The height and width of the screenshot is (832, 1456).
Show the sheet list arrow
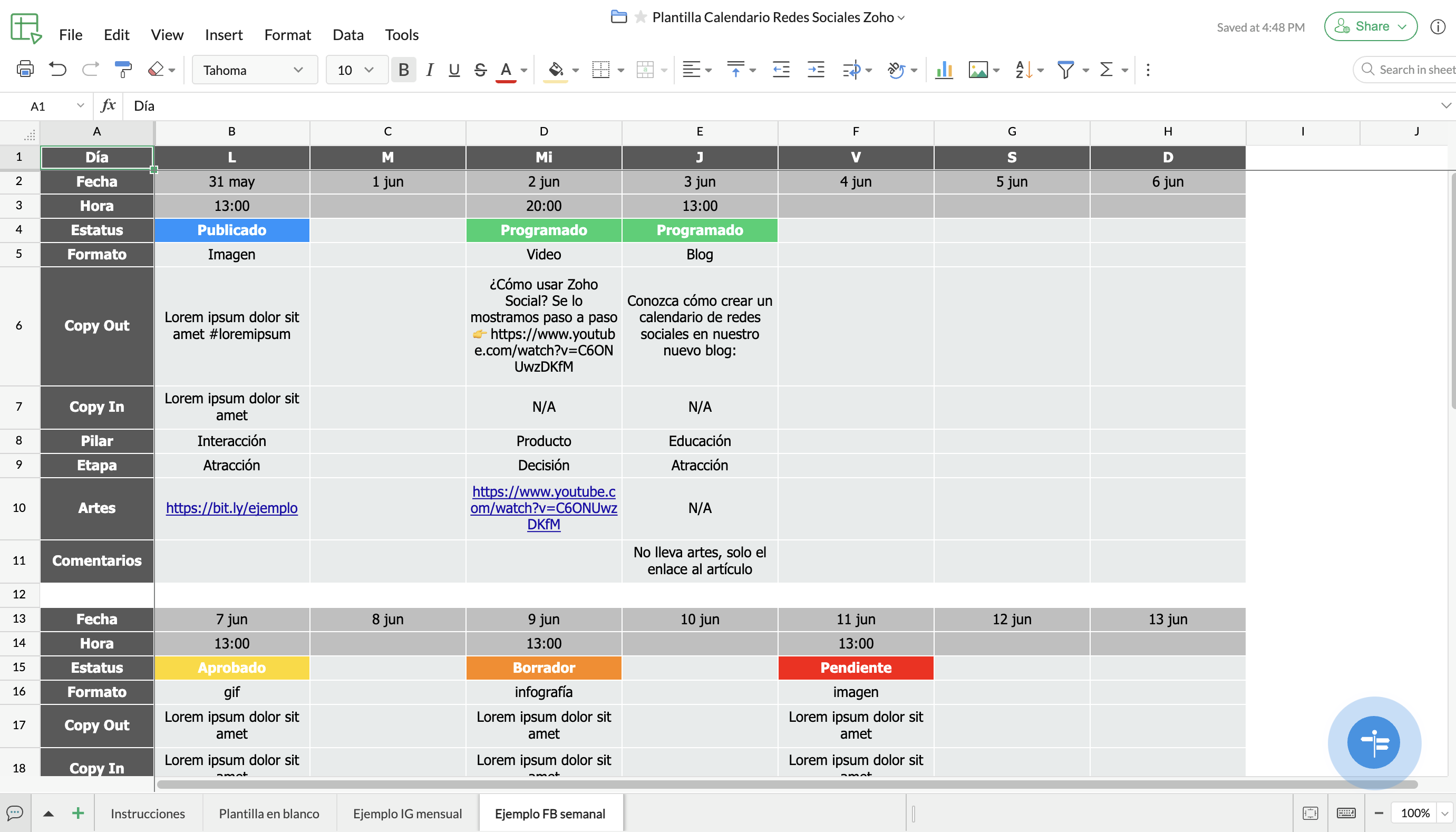[48, 813]
